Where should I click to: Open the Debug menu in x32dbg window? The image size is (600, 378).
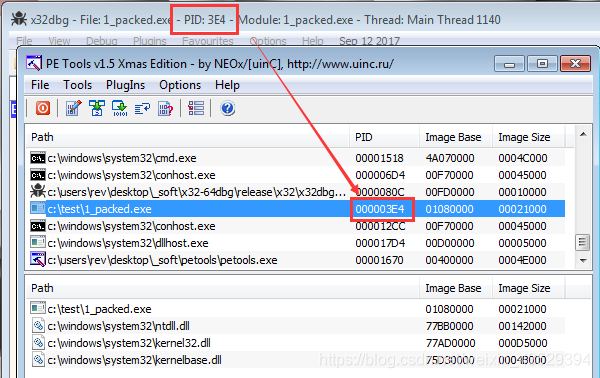click(102, 41)
